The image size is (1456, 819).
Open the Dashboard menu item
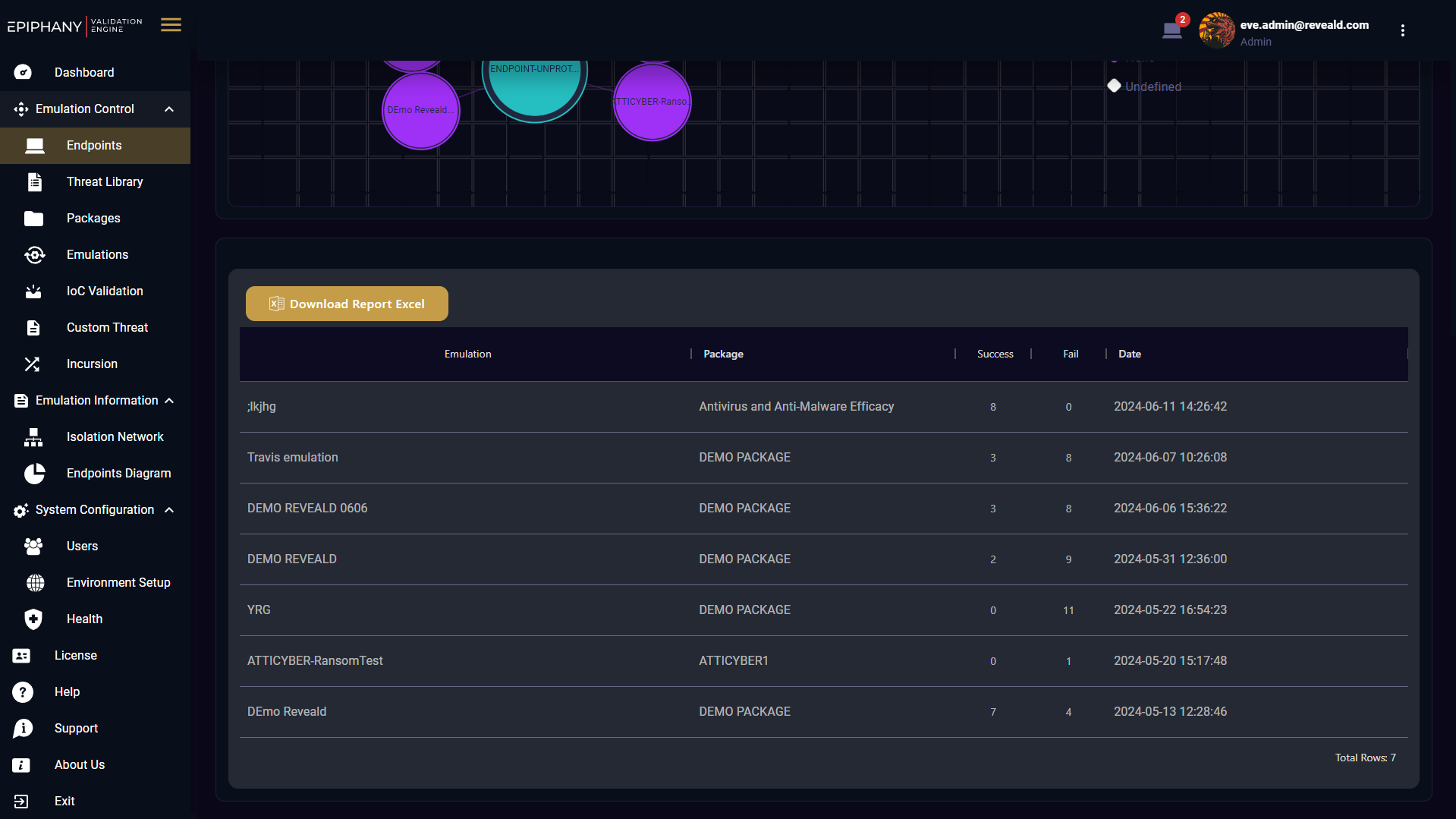click(x=84, y=73)
